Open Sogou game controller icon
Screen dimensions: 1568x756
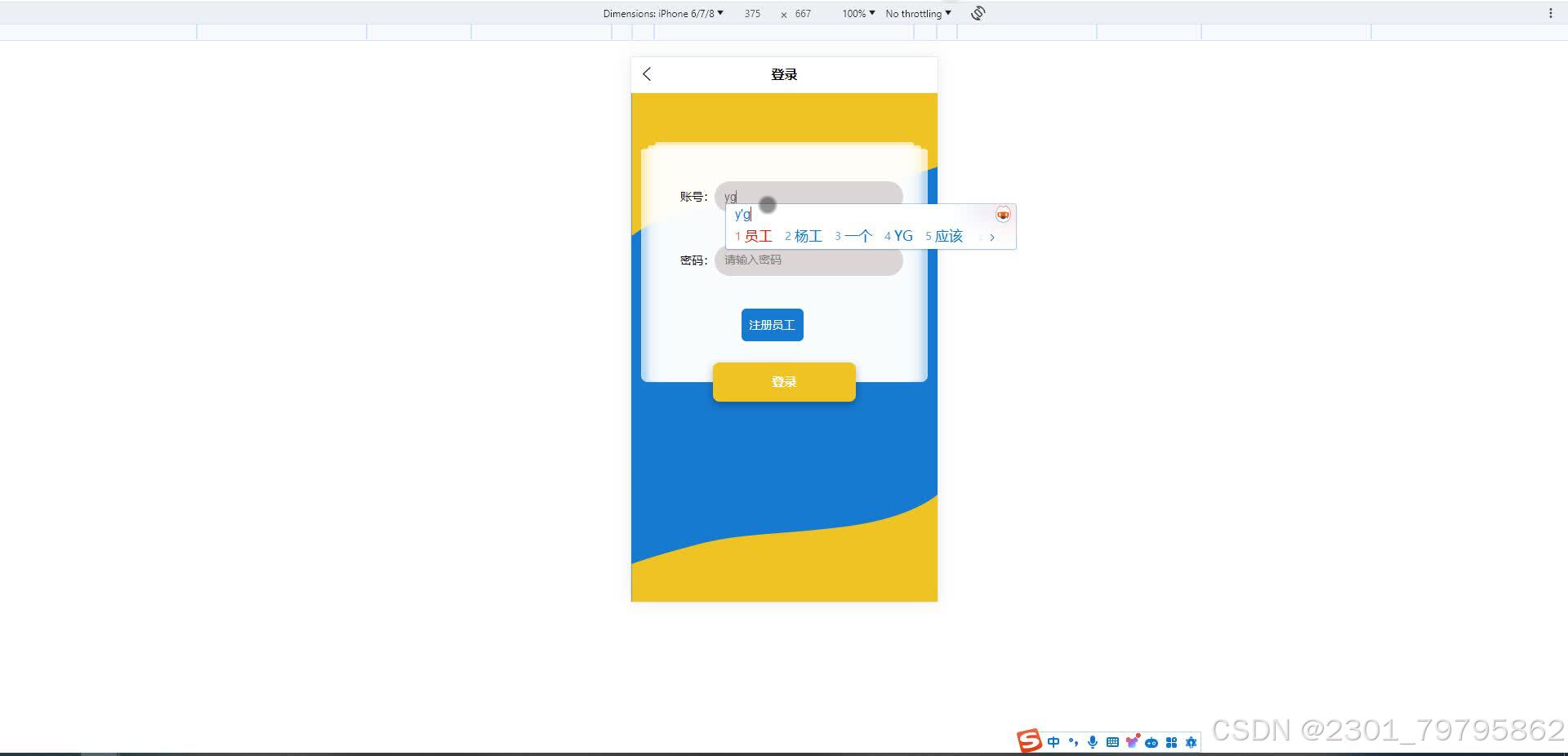[x=1151, y=743]
